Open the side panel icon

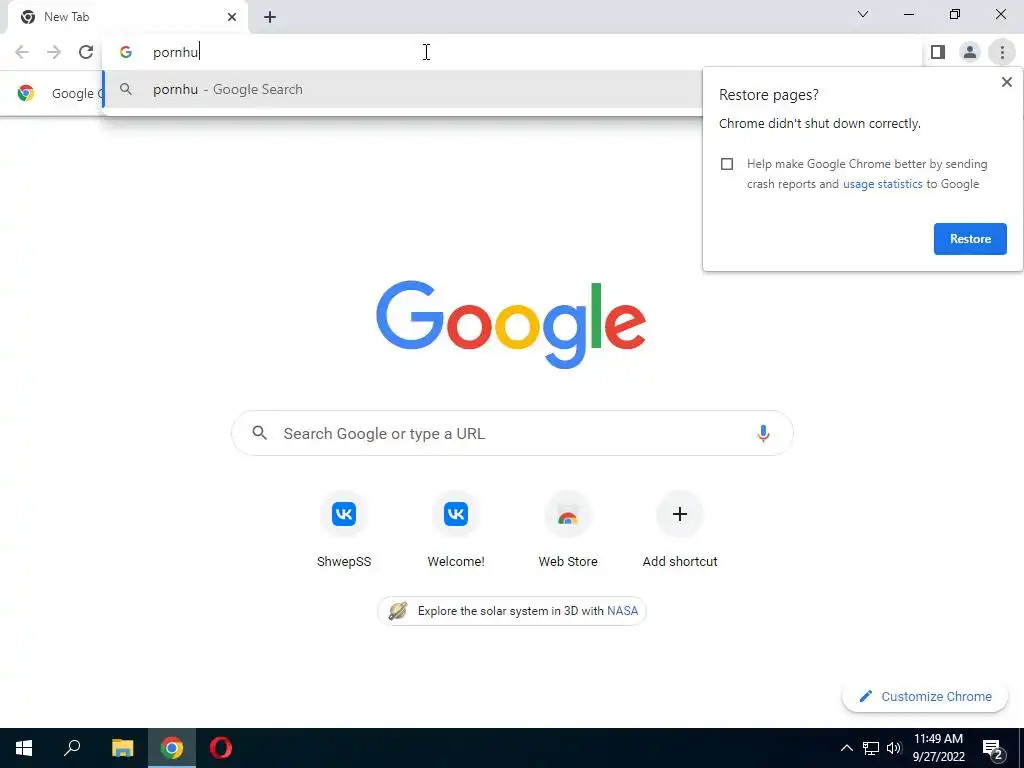click(x=938, y=52)
